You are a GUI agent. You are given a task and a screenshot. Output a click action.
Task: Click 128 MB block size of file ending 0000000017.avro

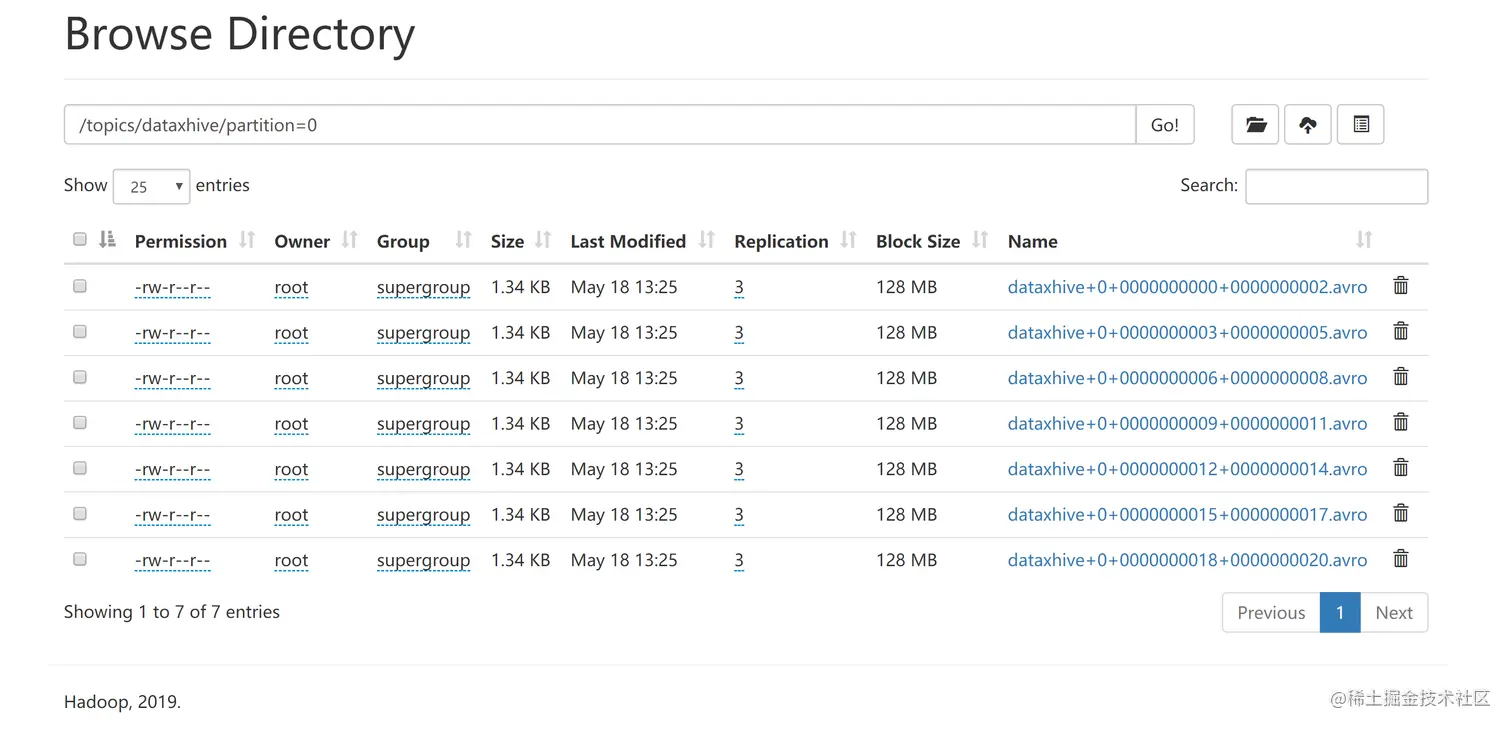(906, 514)
